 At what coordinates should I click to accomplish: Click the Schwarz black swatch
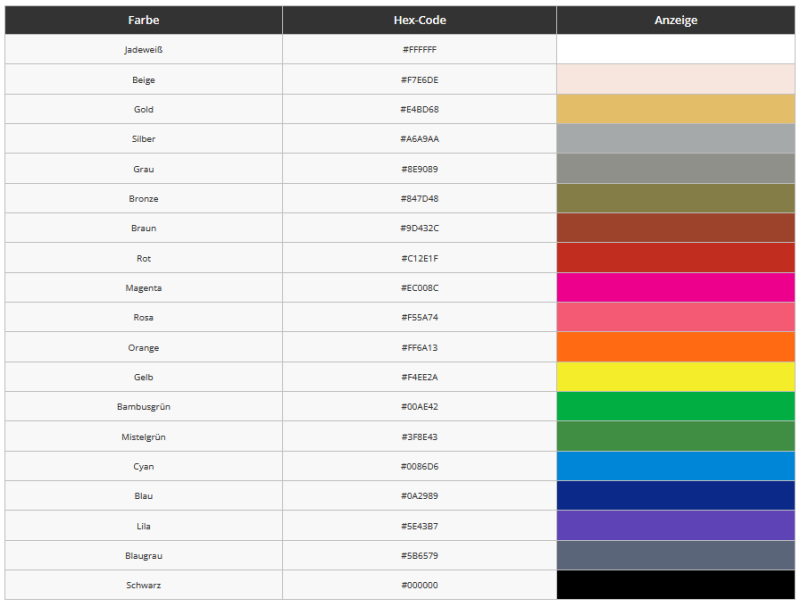676,585
